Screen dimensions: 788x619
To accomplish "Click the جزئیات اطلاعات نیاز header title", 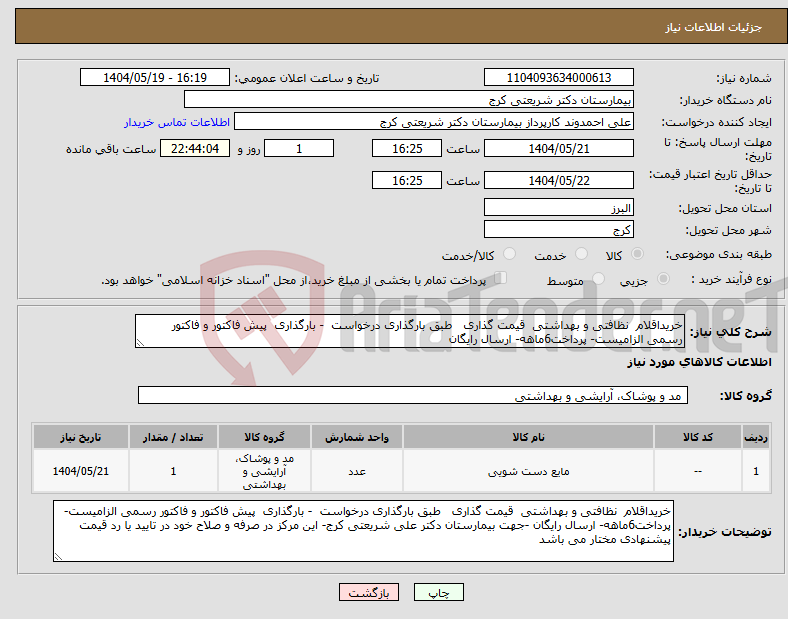I will pyautogui.click(x=713, y=27).
